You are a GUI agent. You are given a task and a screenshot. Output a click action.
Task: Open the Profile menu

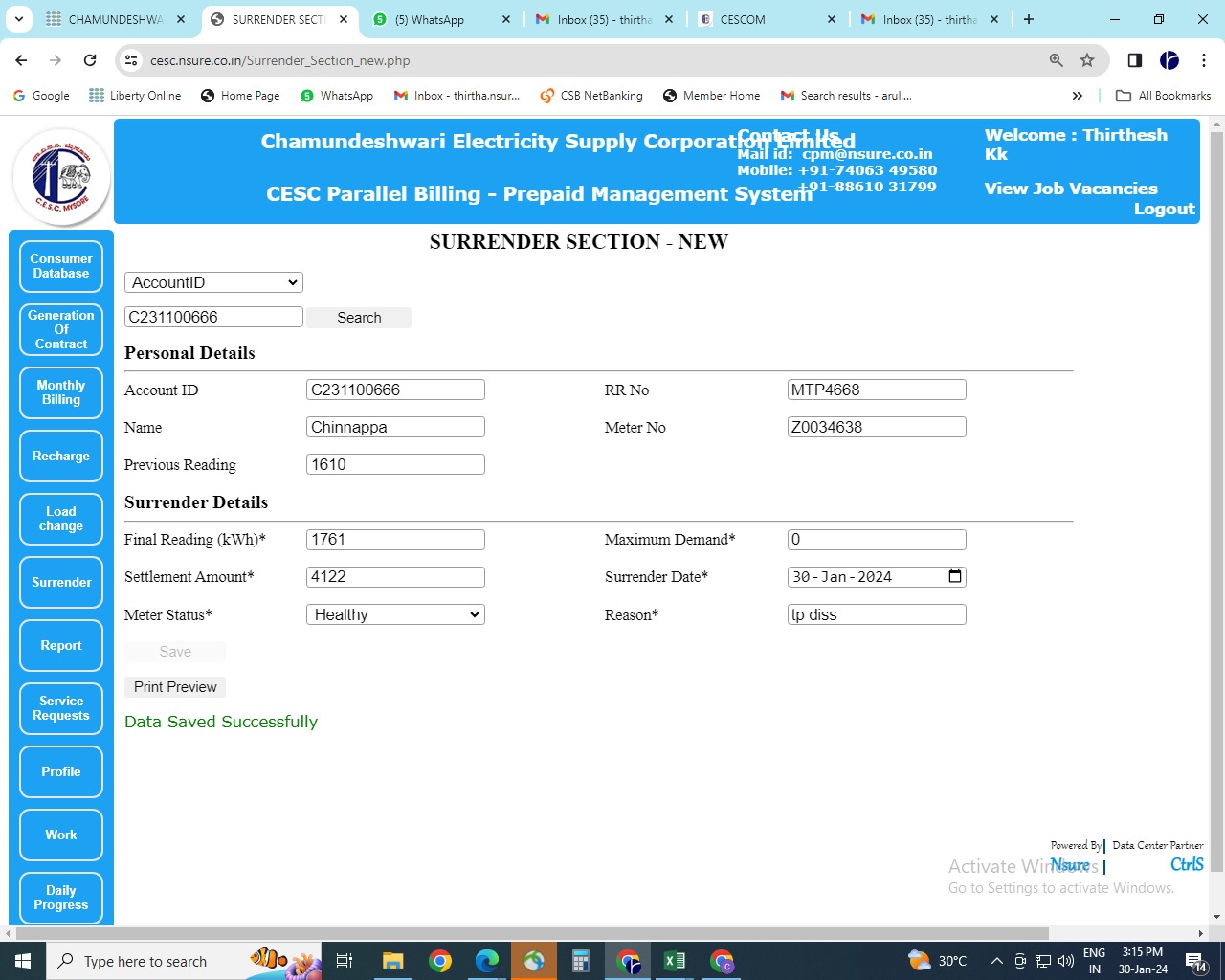click(61, 771)
